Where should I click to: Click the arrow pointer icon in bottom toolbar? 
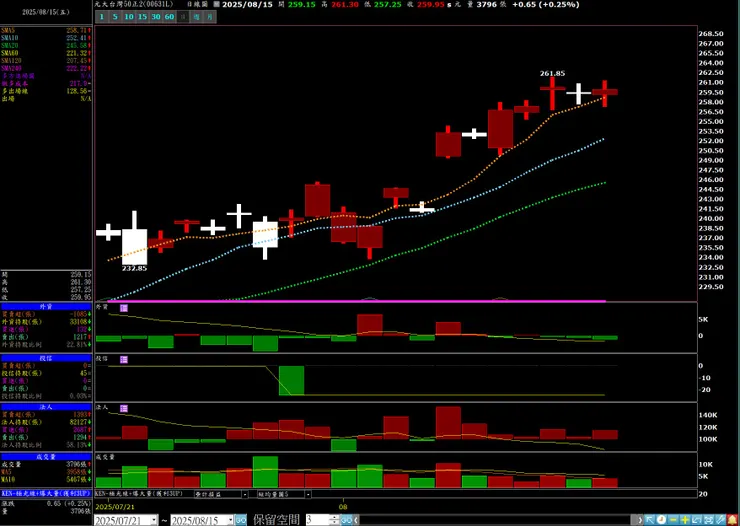coord(650,520)
